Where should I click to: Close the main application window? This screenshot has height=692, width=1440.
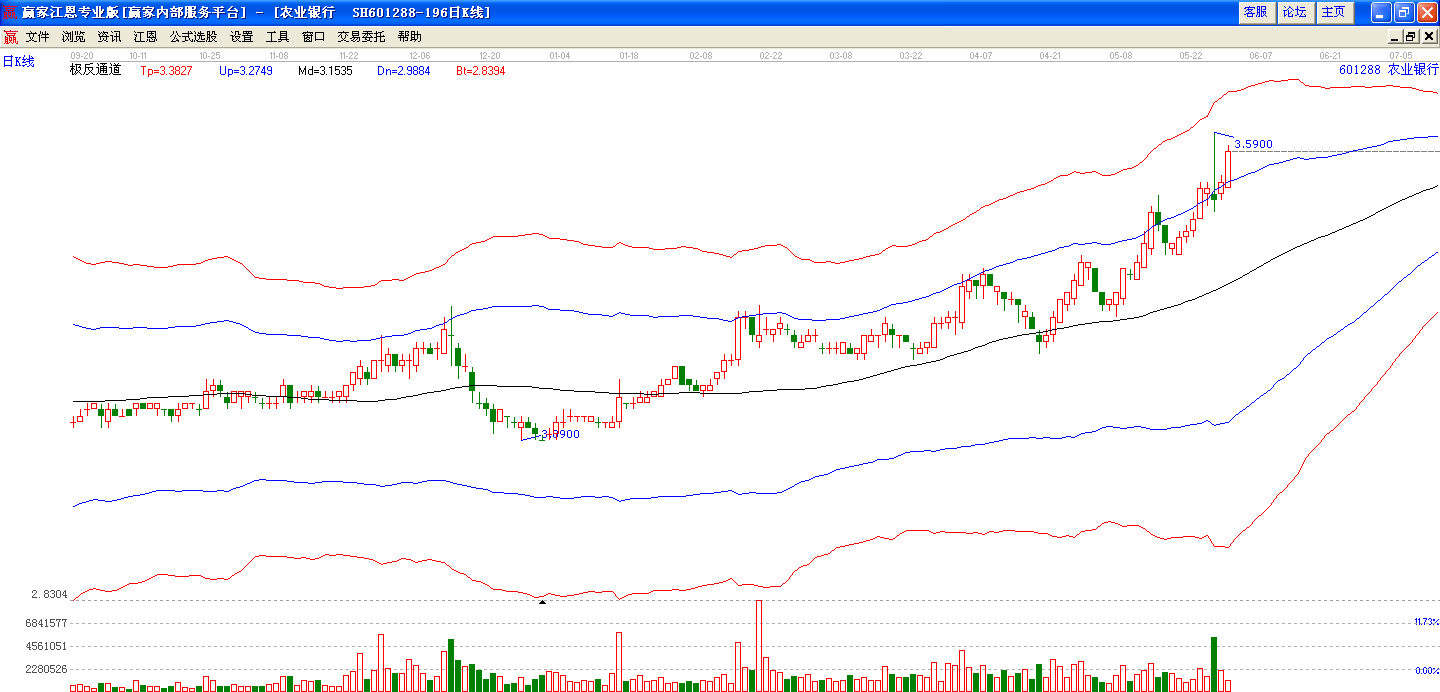tap(1427, 12)
